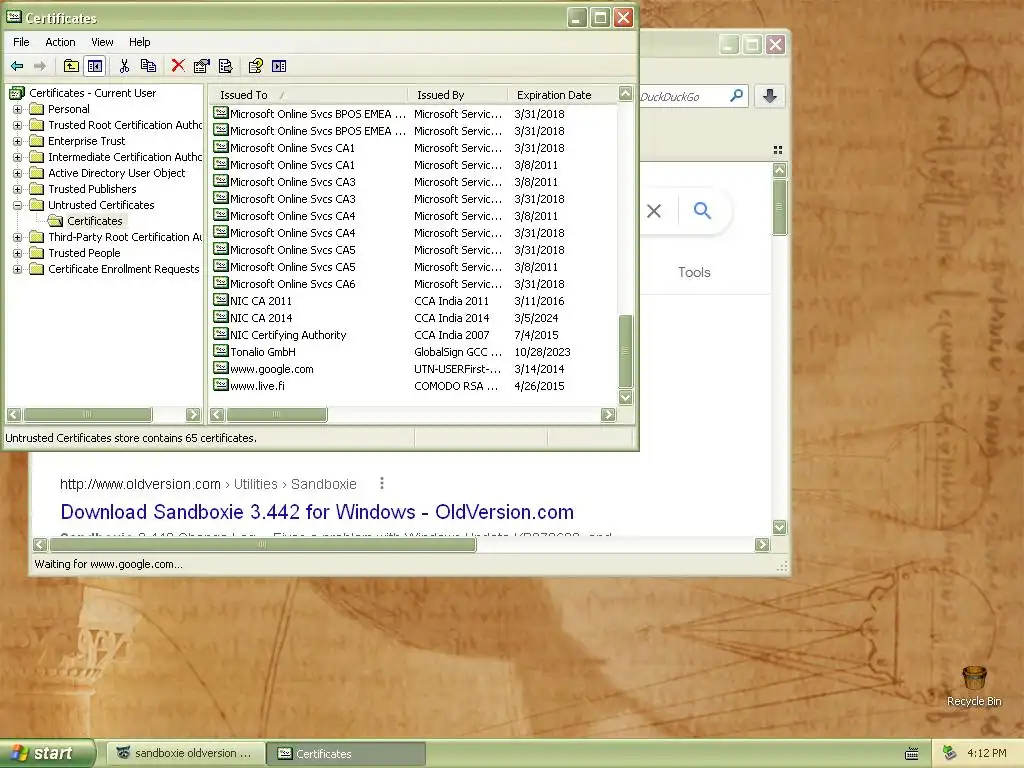Click the Properties icon in toolbar
Viewport: 1024px width, 768px height.
point(202,66)
